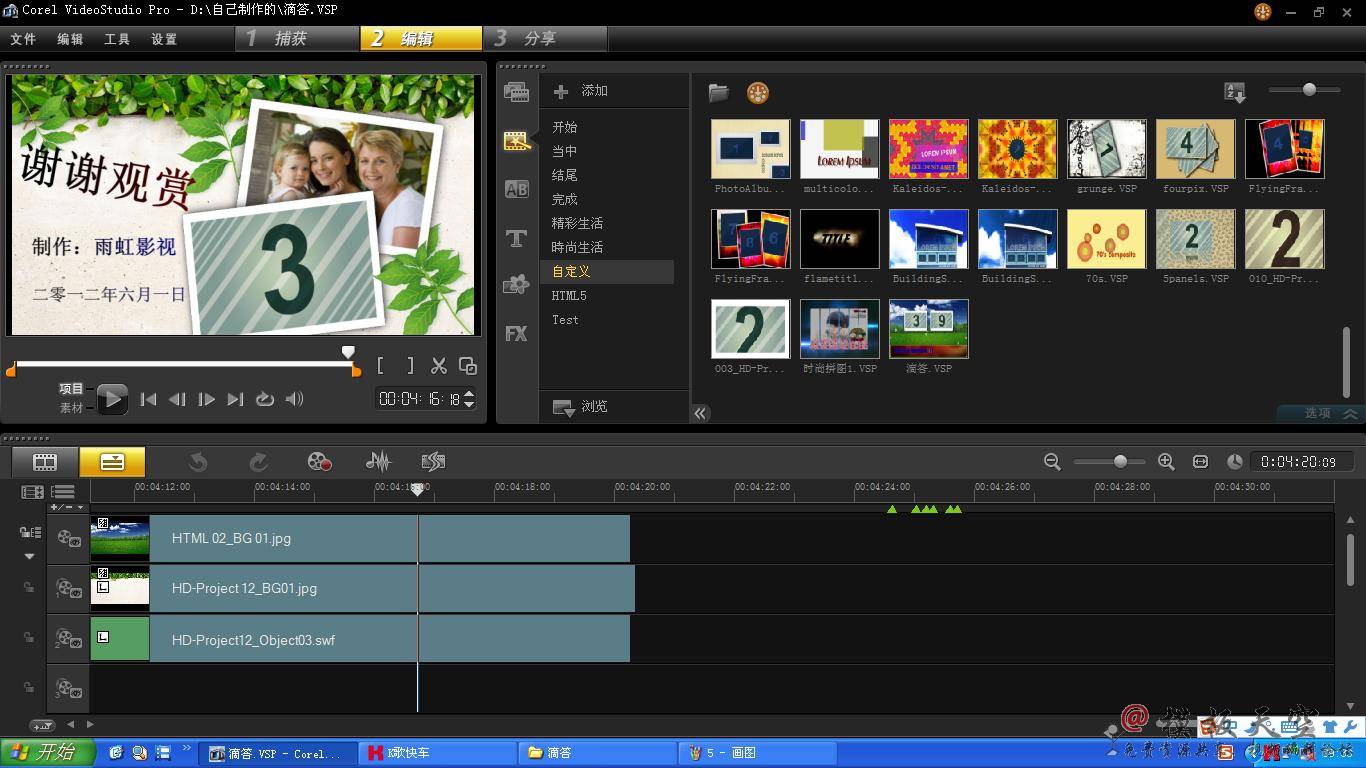Expand ripple editing options down arrow
This screenshot has width=1366, height=768.
[x=29, y=556]
